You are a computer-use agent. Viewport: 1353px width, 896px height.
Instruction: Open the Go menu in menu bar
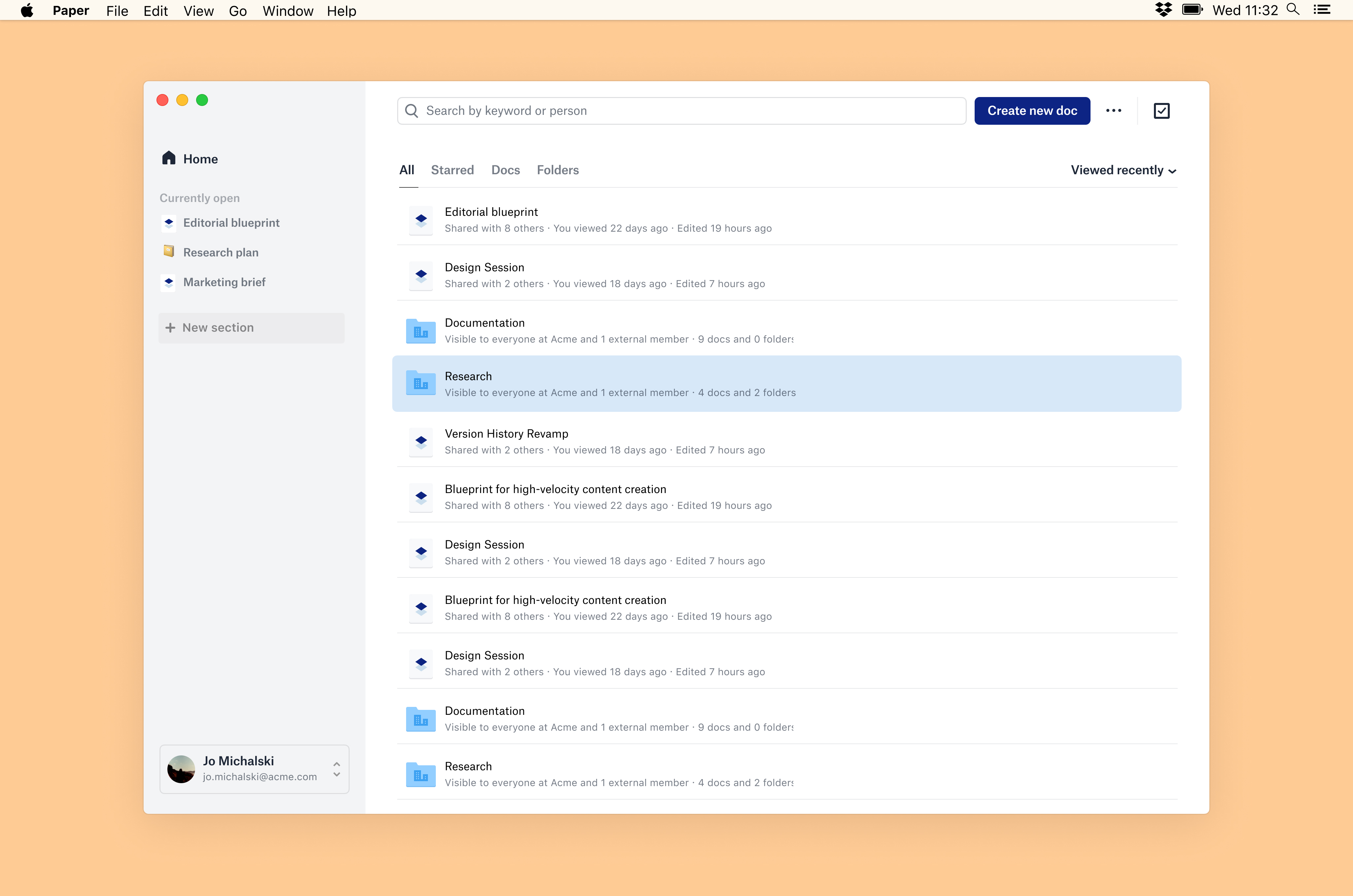(238, 11)
